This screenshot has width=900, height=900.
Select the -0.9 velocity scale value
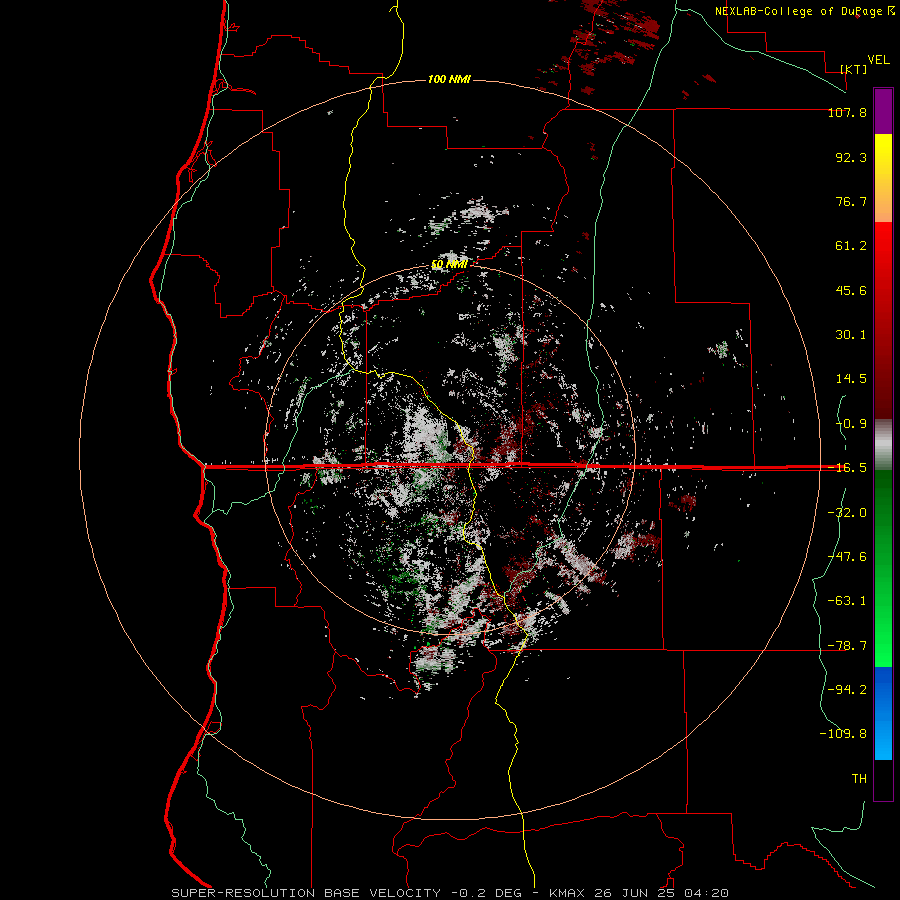coord(851,424)
